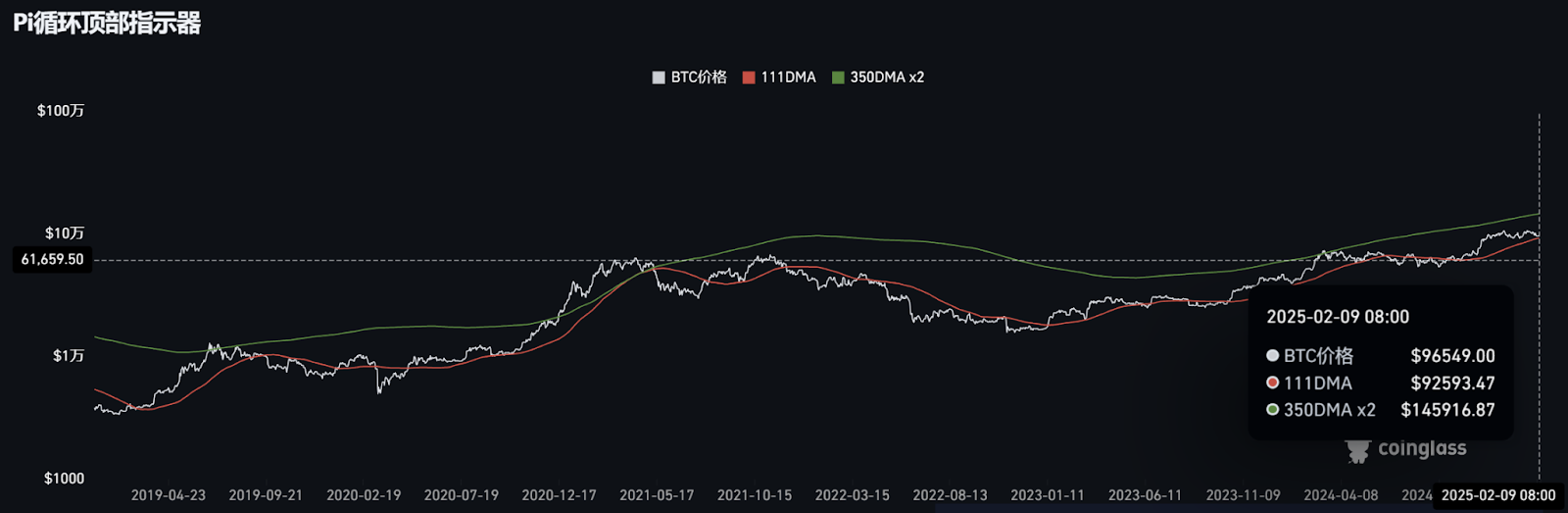Click the 2023-01-11 date on x-axis
The height and width of the screenshot is (513, 1568).
(x=1048, y=495)
